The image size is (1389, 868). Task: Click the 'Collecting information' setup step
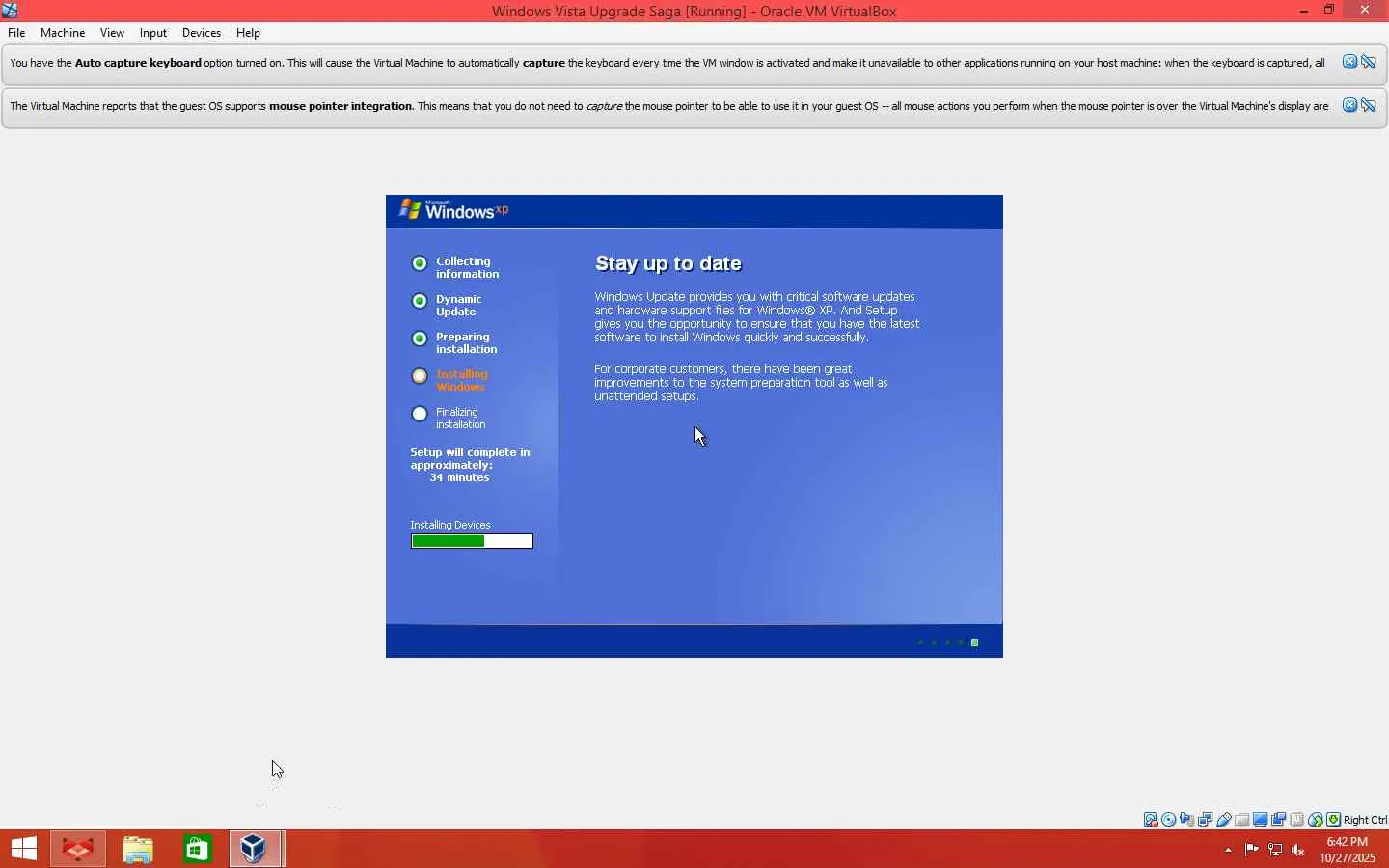467,267
